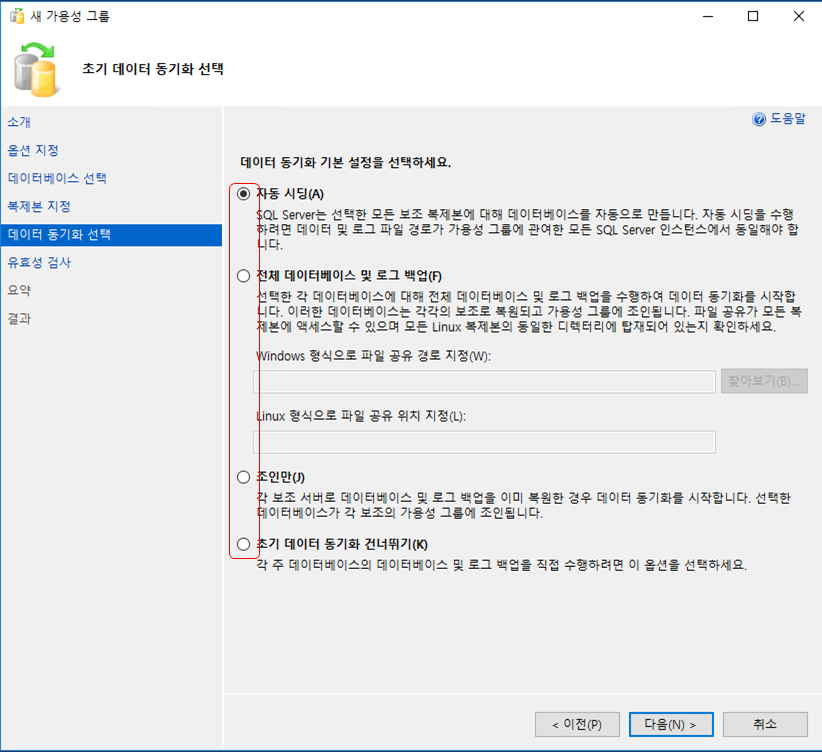Click the 새 가용성 그룹 title bar icon

(x=17, y=16)
